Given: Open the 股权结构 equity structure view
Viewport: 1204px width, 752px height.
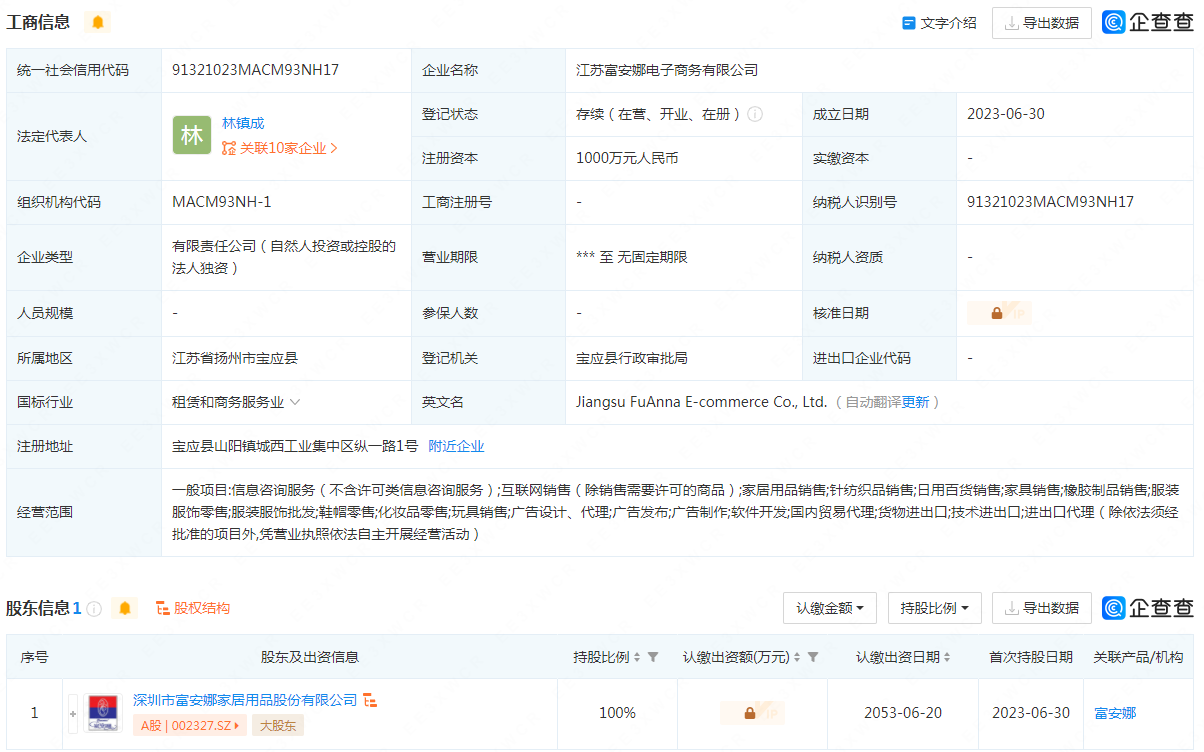Looking at the screenshot, I should coord(193,608).
